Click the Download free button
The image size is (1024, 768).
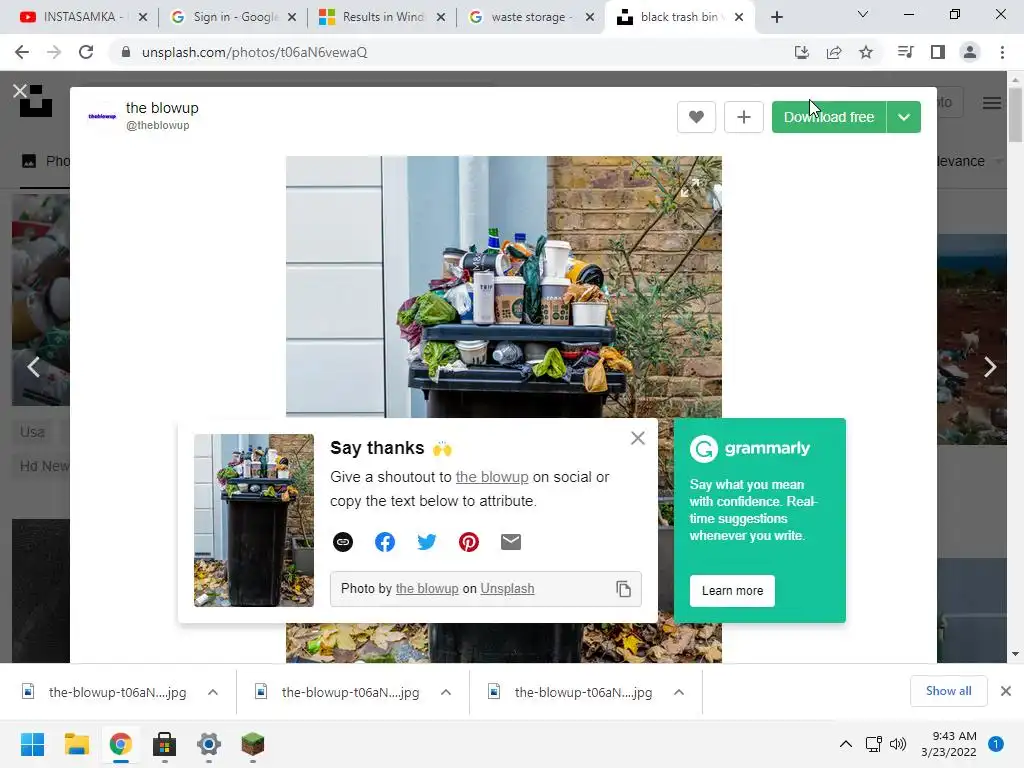coord(829,117)
